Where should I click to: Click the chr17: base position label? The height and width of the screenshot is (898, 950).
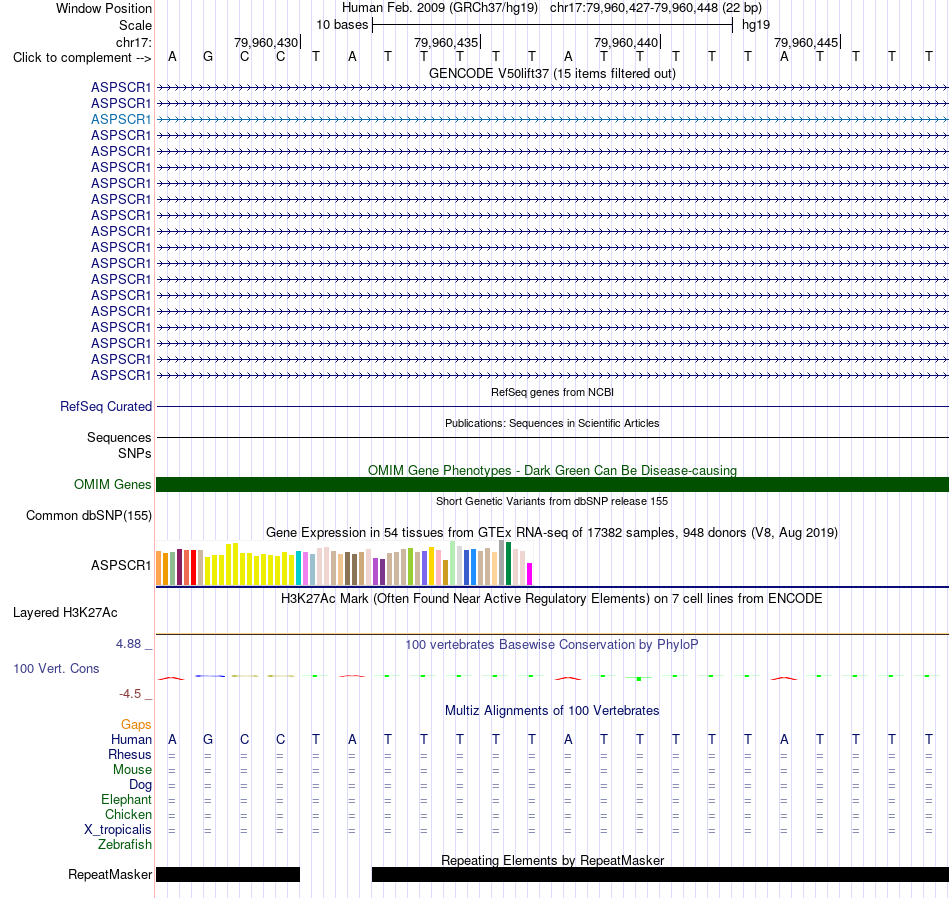(x=133, y=42)
